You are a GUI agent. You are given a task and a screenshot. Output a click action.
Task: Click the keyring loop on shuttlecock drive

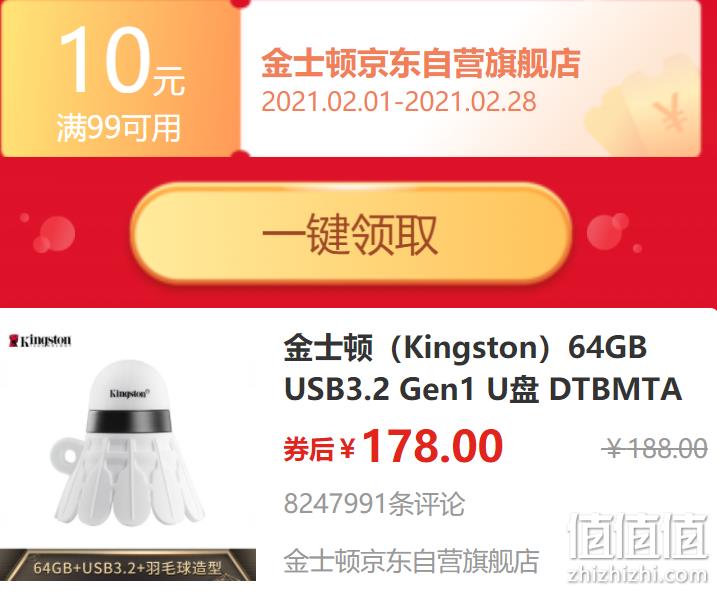pyautogui.click(x=66, y=454)
